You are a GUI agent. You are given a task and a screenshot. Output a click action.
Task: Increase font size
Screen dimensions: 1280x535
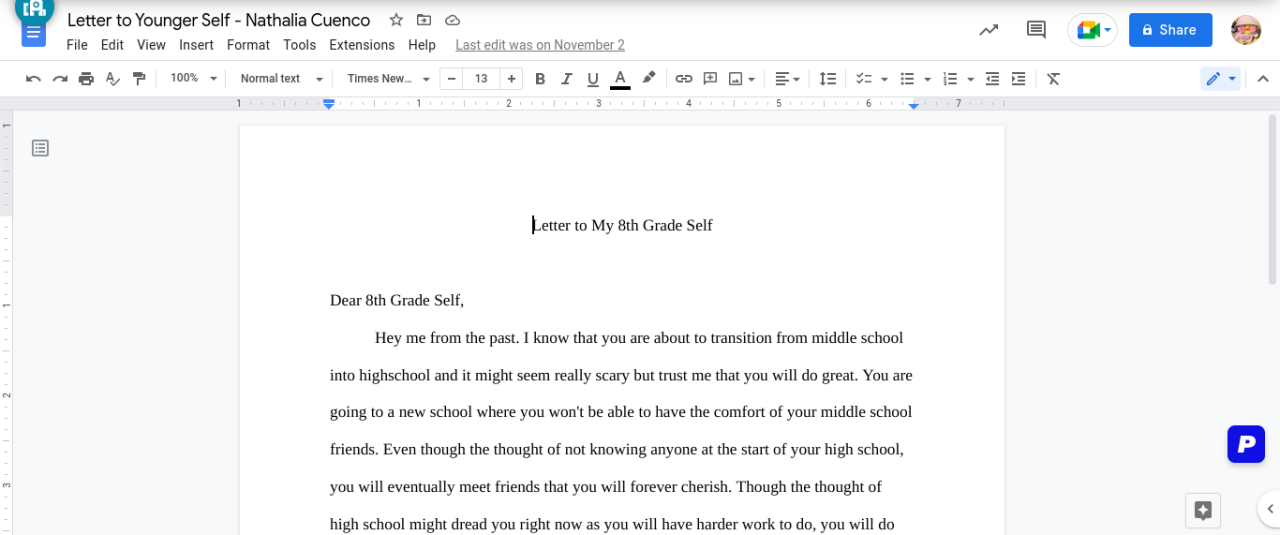point(512,78)
